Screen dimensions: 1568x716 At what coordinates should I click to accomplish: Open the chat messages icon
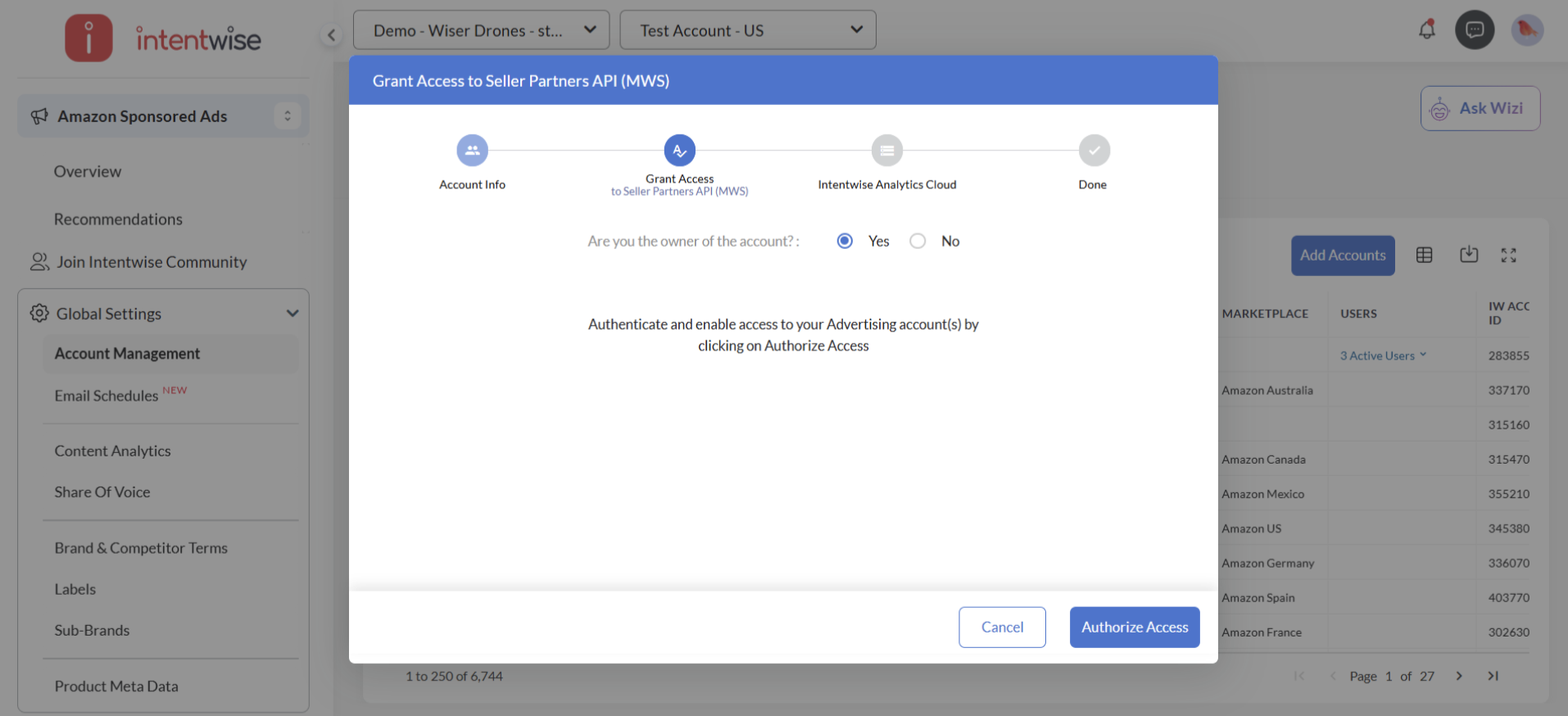(x=1474, y=30)
